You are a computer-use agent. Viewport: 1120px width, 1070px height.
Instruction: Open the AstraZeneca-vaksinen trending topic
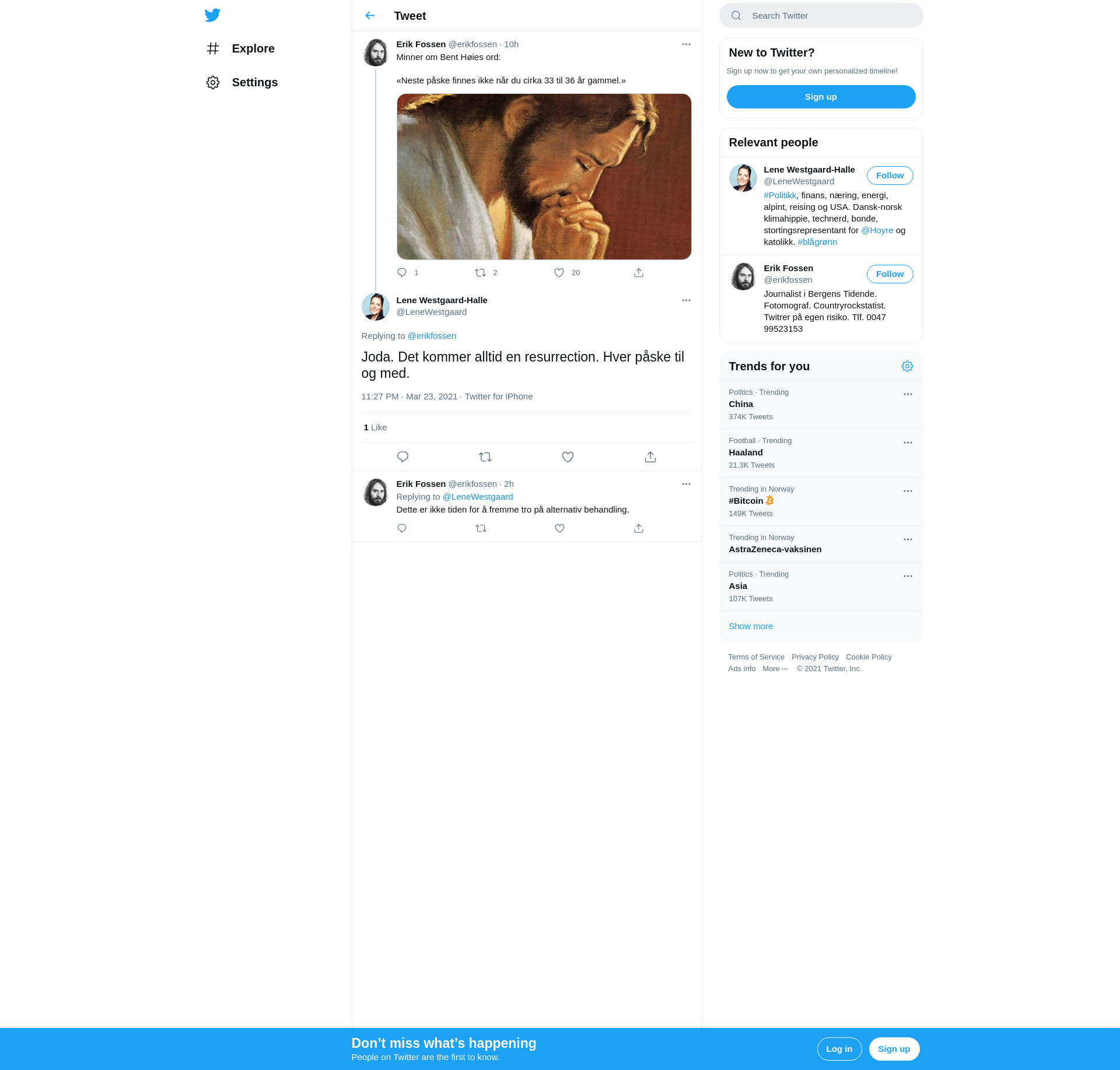(x=821, y=544)
